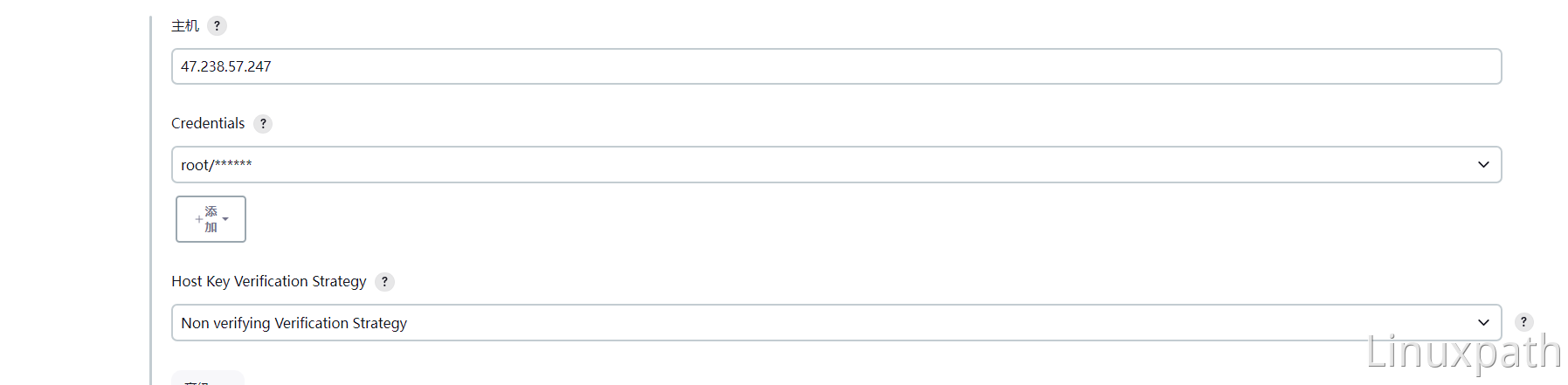Click the chevron of the verification strategy selector
1568x385 pixels.
1483,323
